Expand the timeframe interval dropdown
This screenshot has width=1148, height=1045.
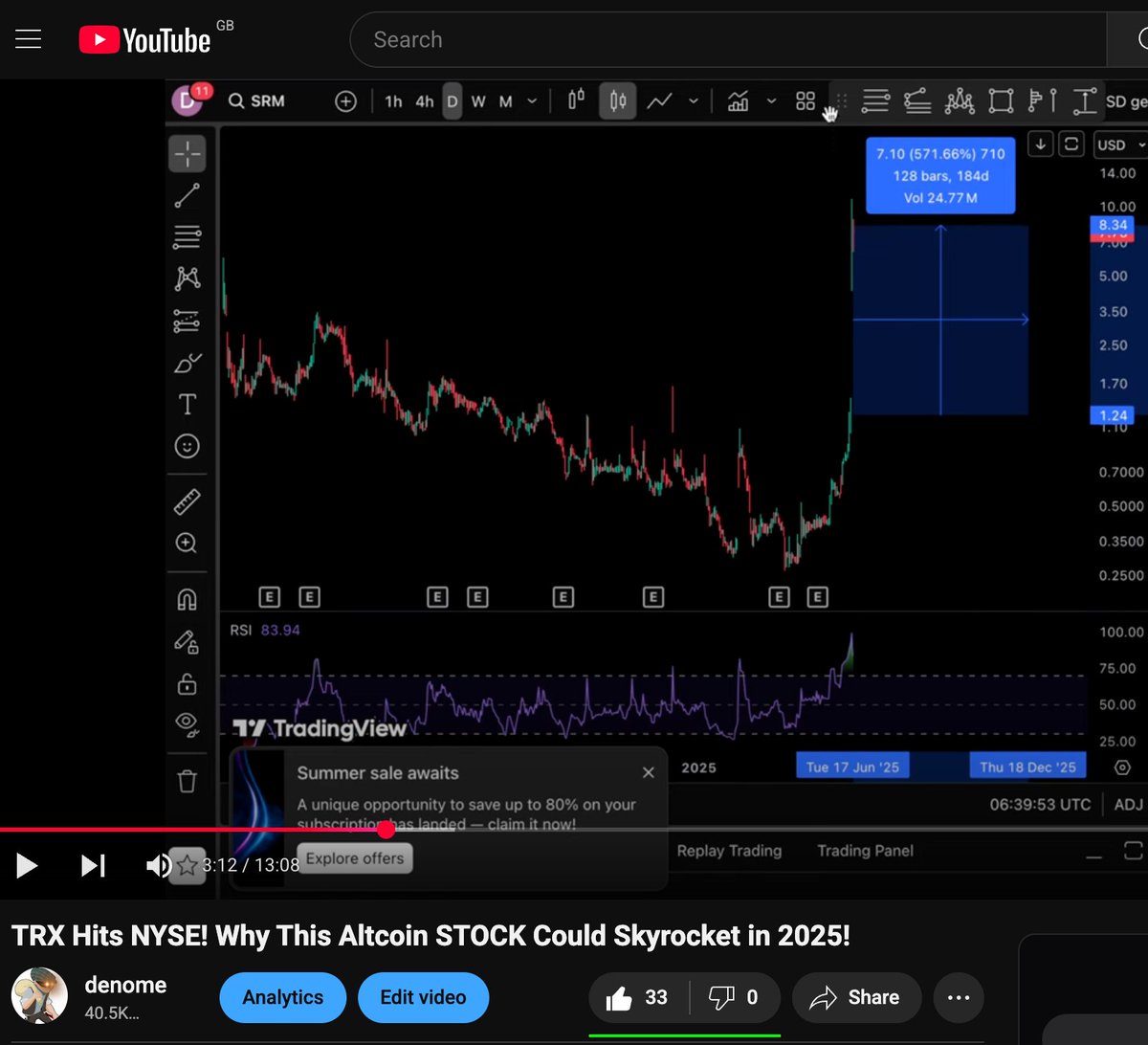tap(532, 100)
